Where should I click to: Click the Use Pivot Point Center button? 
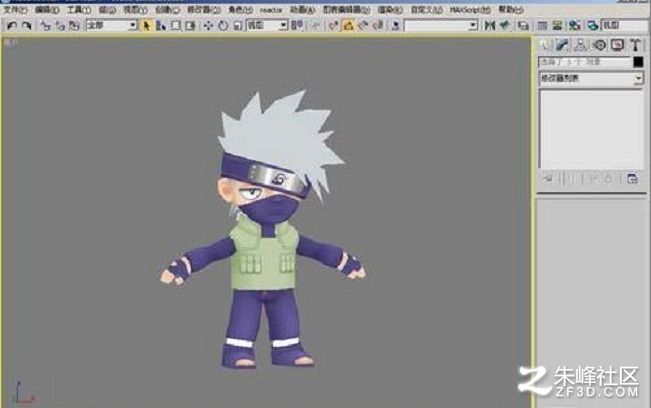tap(297, 26)
